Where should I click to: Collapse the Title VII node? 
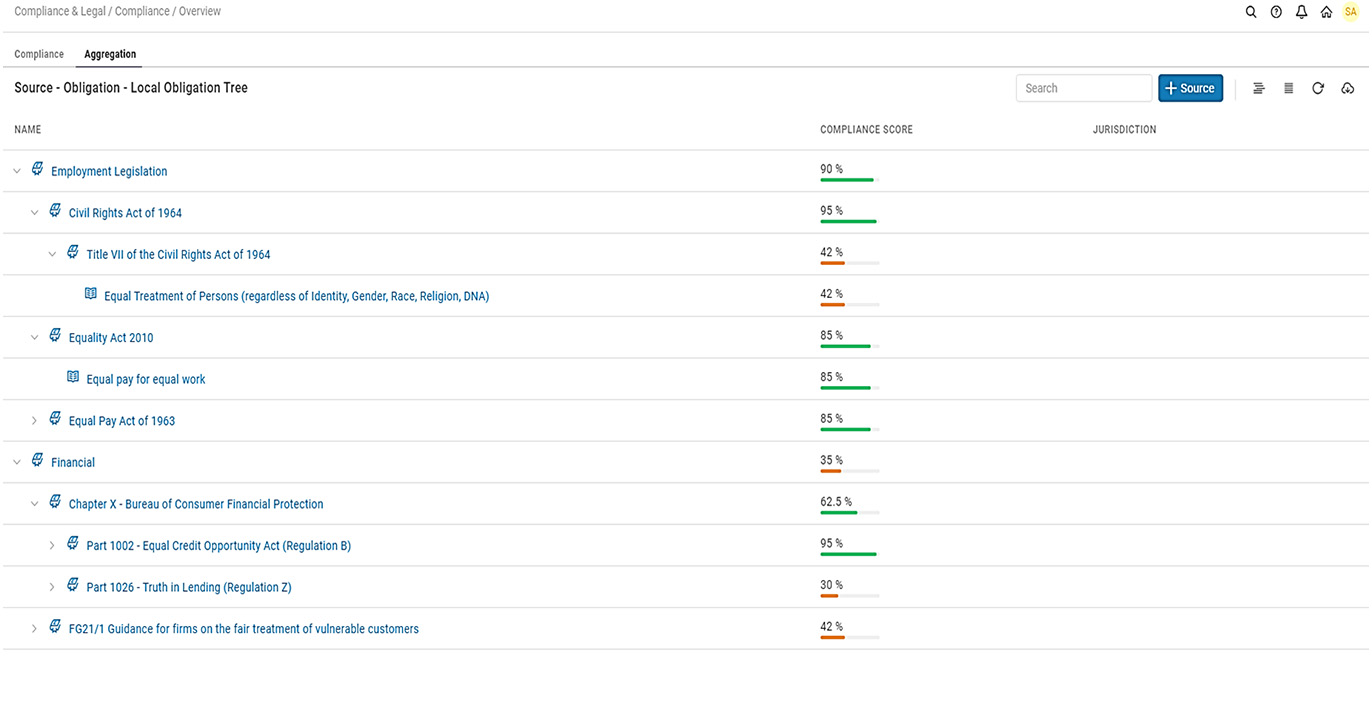[x=52, y=254]
